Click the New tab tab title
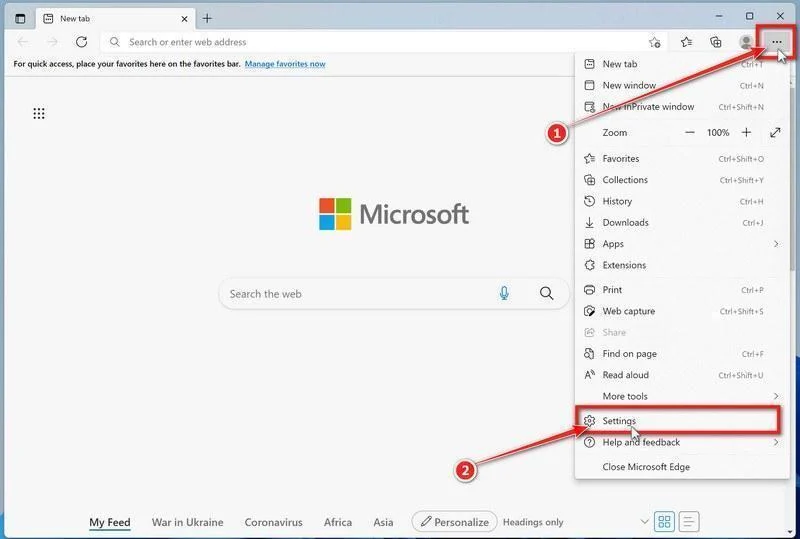This screenshot has height=539, width=800. click(x=75, y=19)
